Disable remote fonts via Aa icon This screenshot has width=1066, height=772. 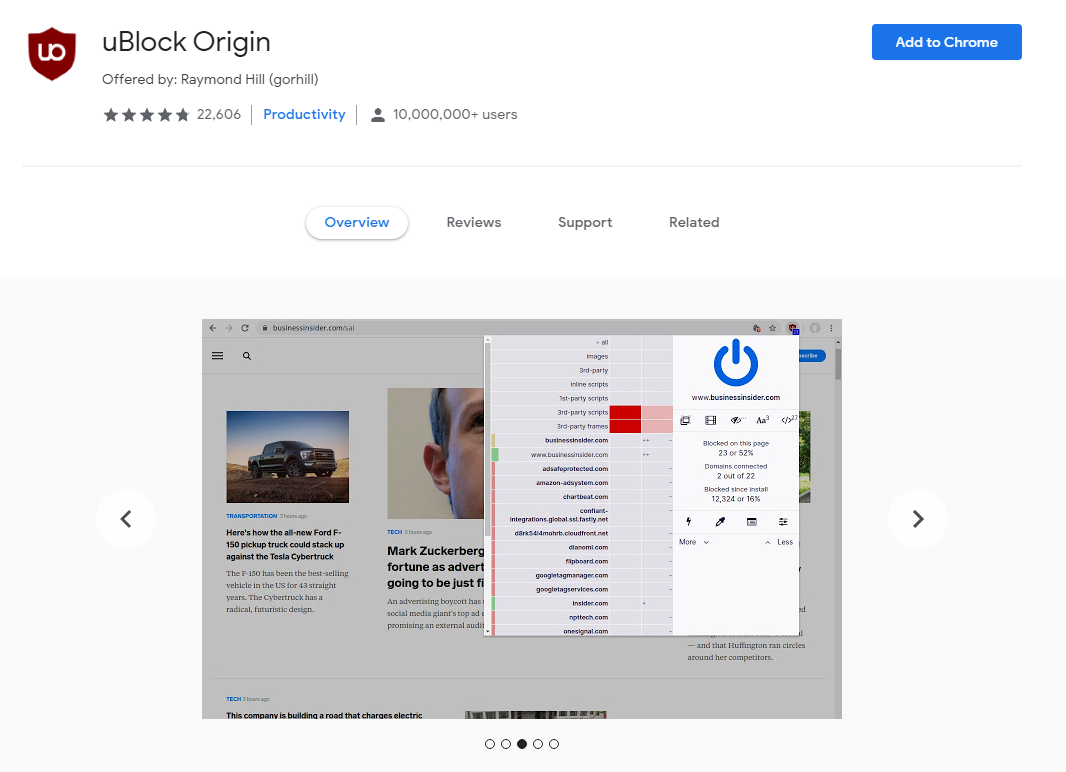point(761,420)
